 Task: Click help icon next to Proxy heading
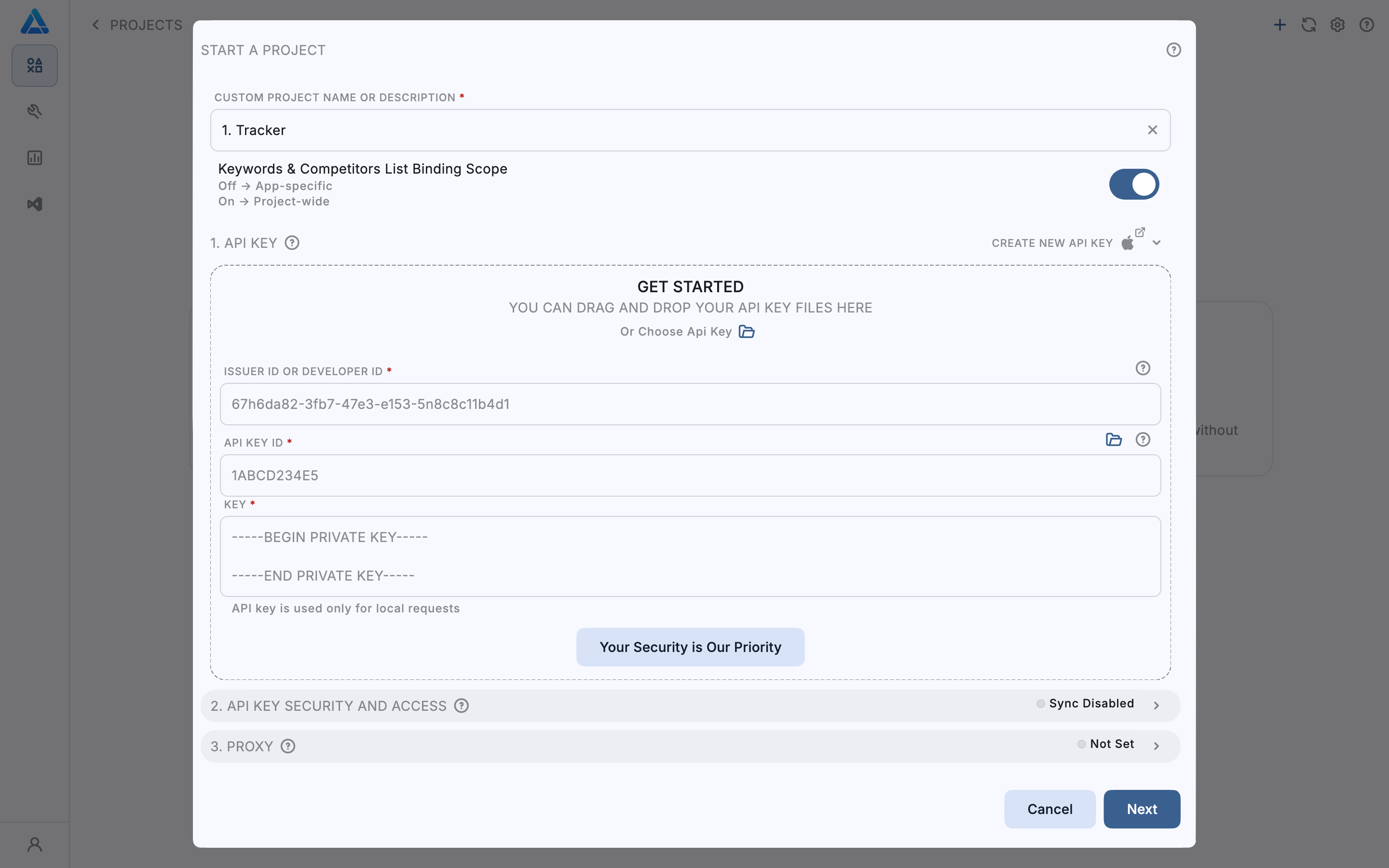288,746
